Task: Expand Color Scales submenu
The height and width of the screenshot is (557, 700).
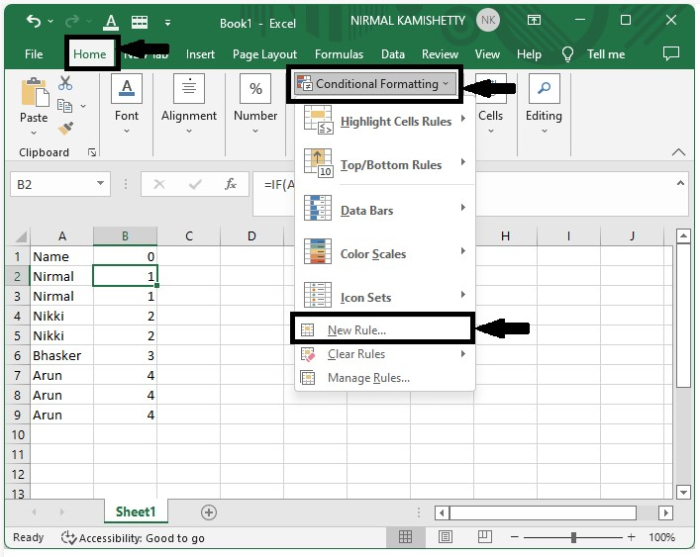Action: (x=384, y=254)
